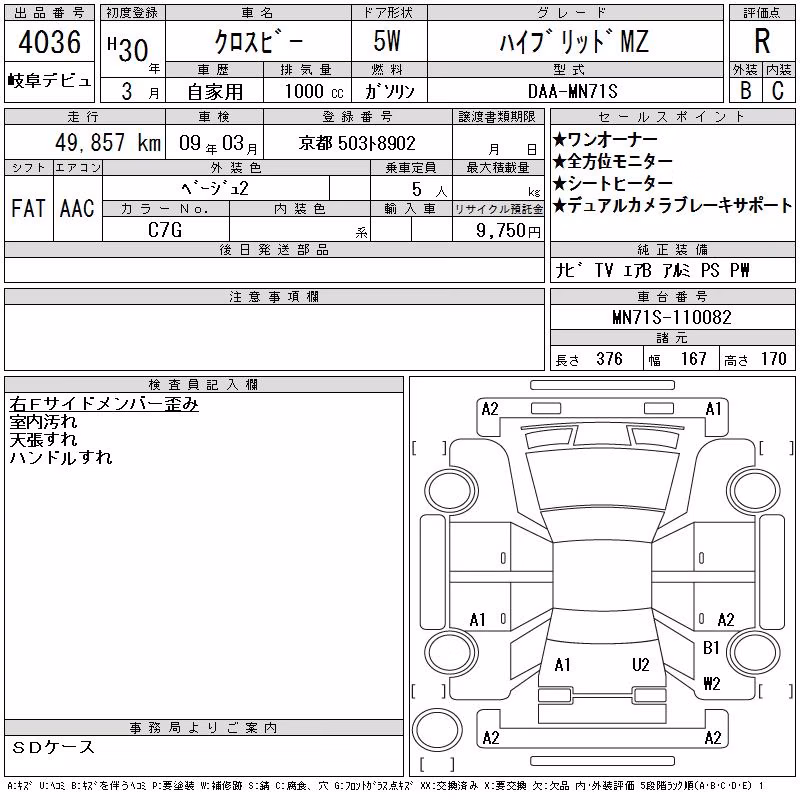Click the registration number 京都 503ト8902
This screenshot has width=800, height=800.
tap(357, 143)
